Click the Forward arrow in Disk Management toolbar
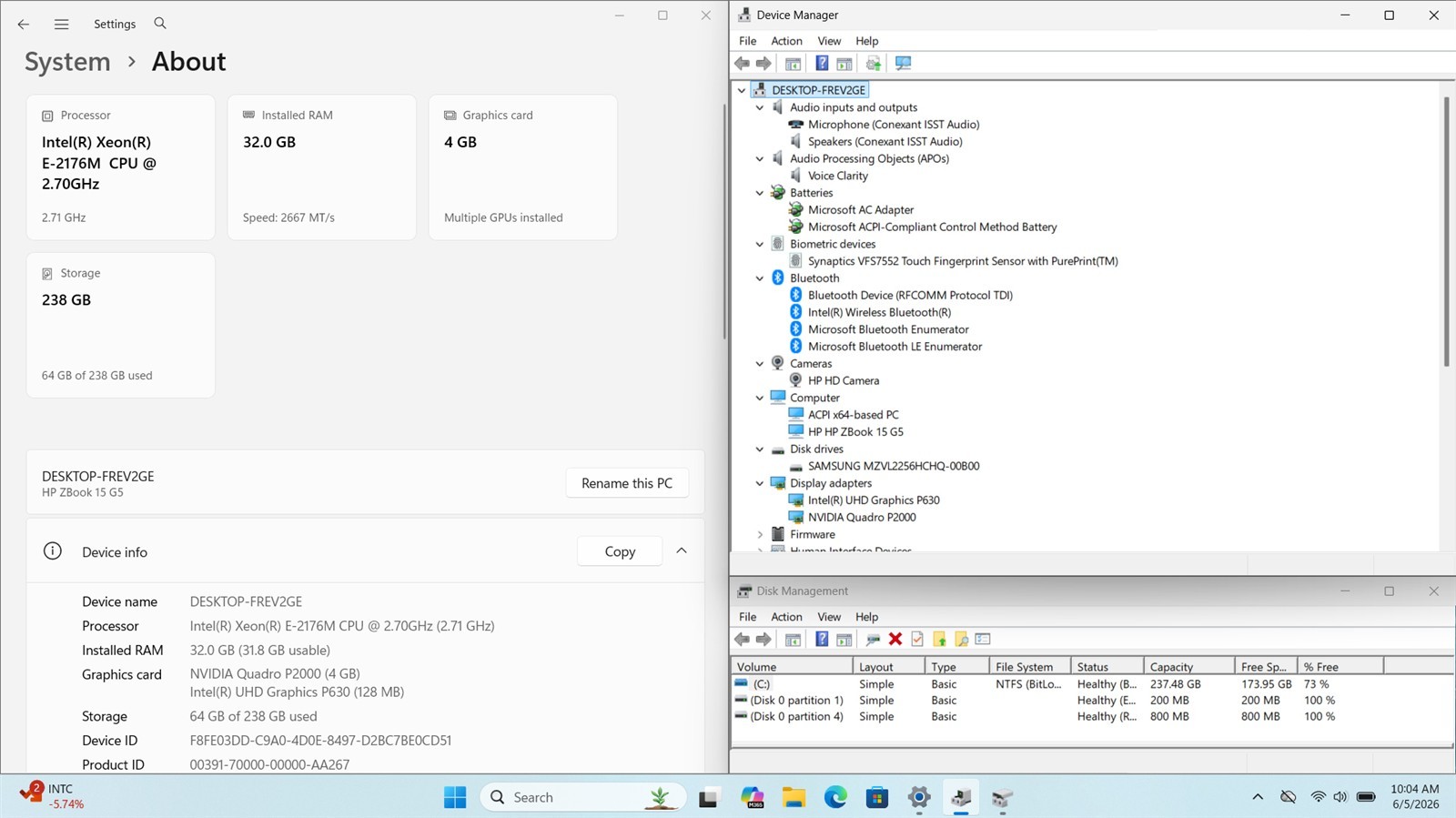The image size is (1456, 818). 763,640
